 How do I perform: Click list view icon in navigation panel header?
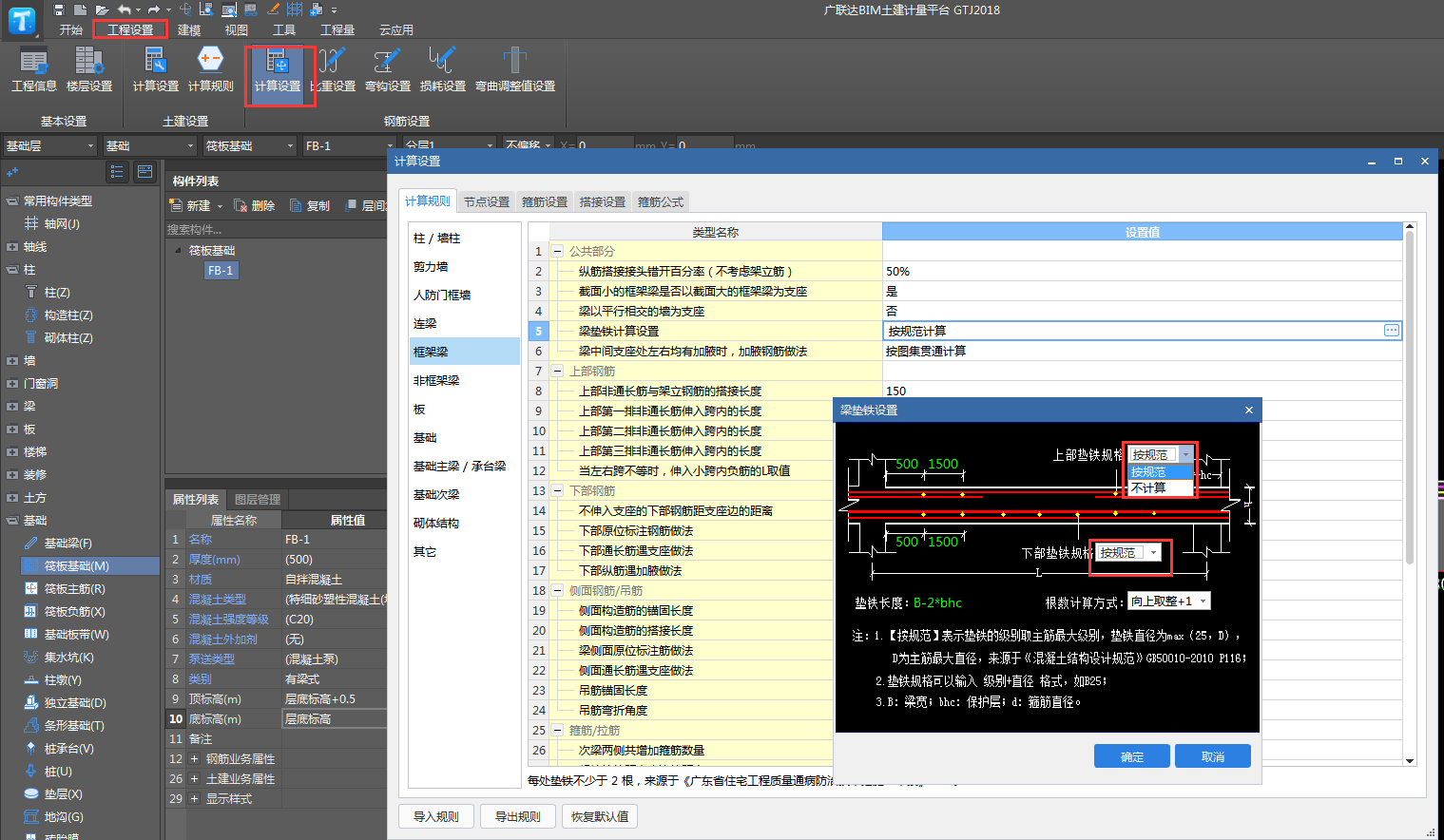(x=117, y=172)
